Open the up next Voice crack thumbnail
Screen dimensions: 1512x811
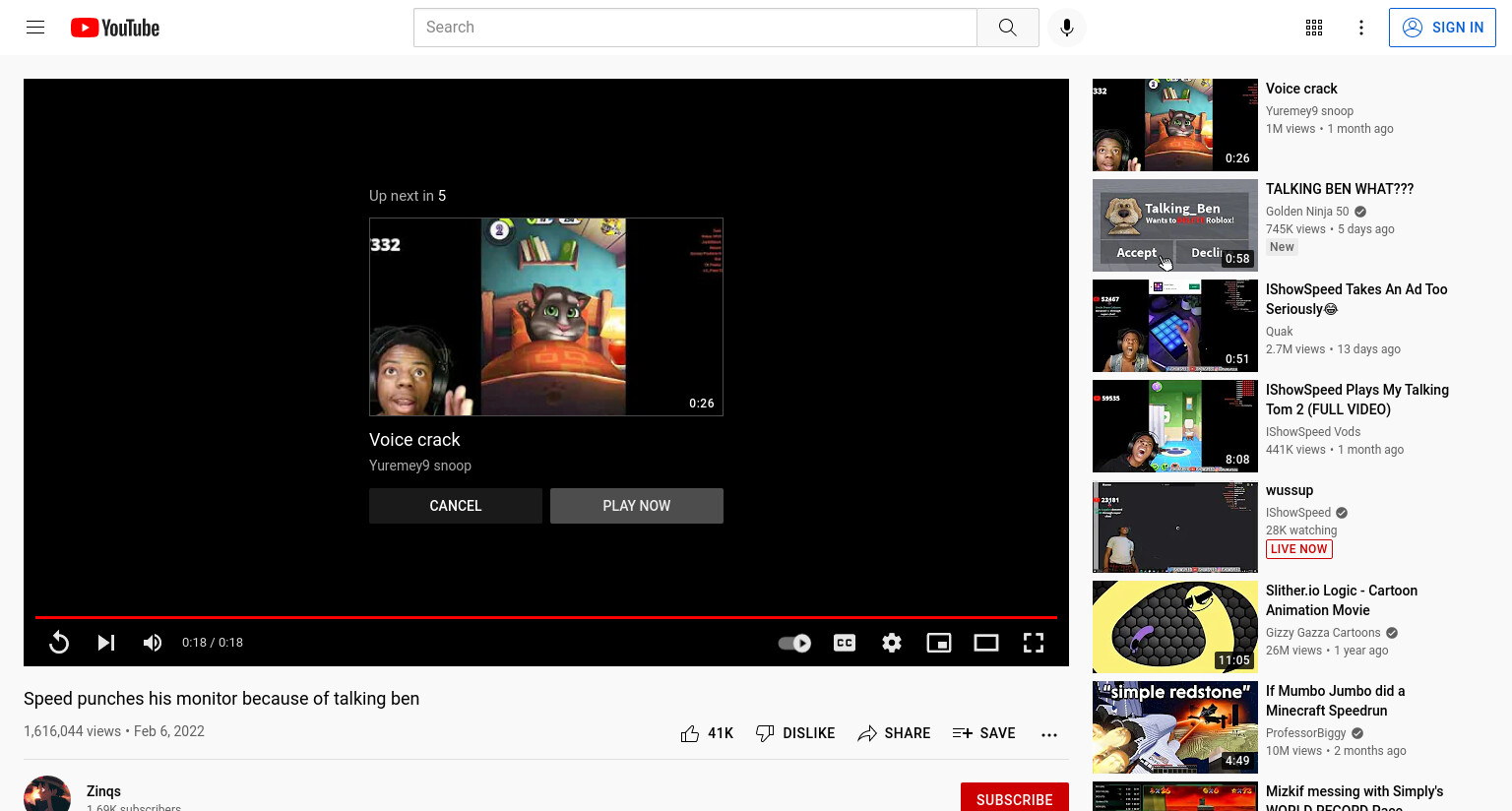point(546,317)
